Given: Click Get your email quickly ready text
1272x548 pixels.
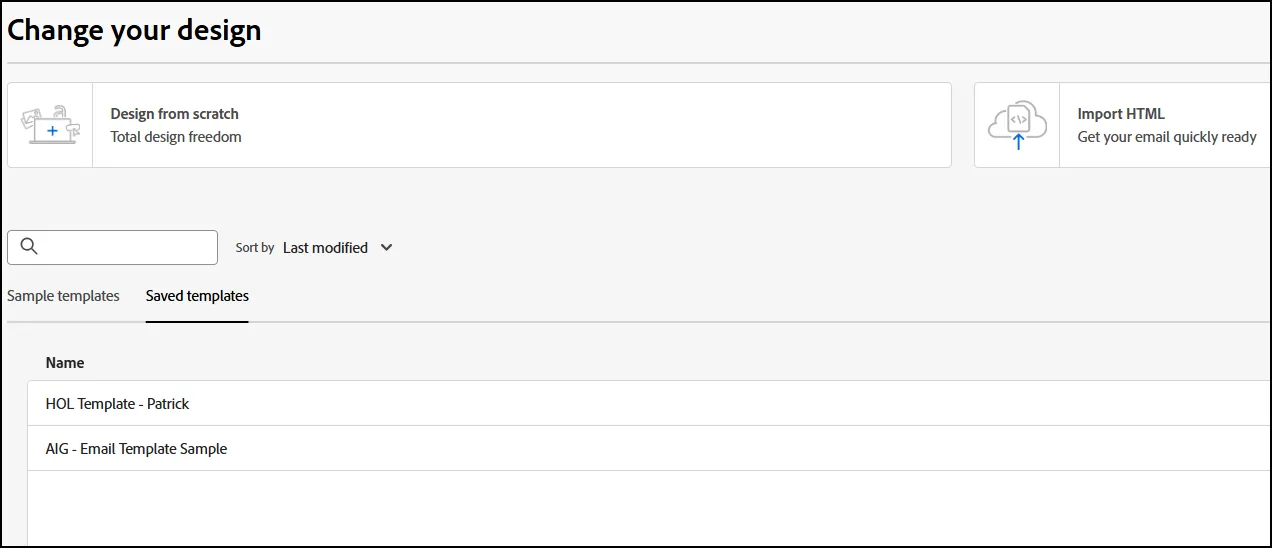Looking at the screenshot, I should pyautogui.click(x=1167, y=137).
